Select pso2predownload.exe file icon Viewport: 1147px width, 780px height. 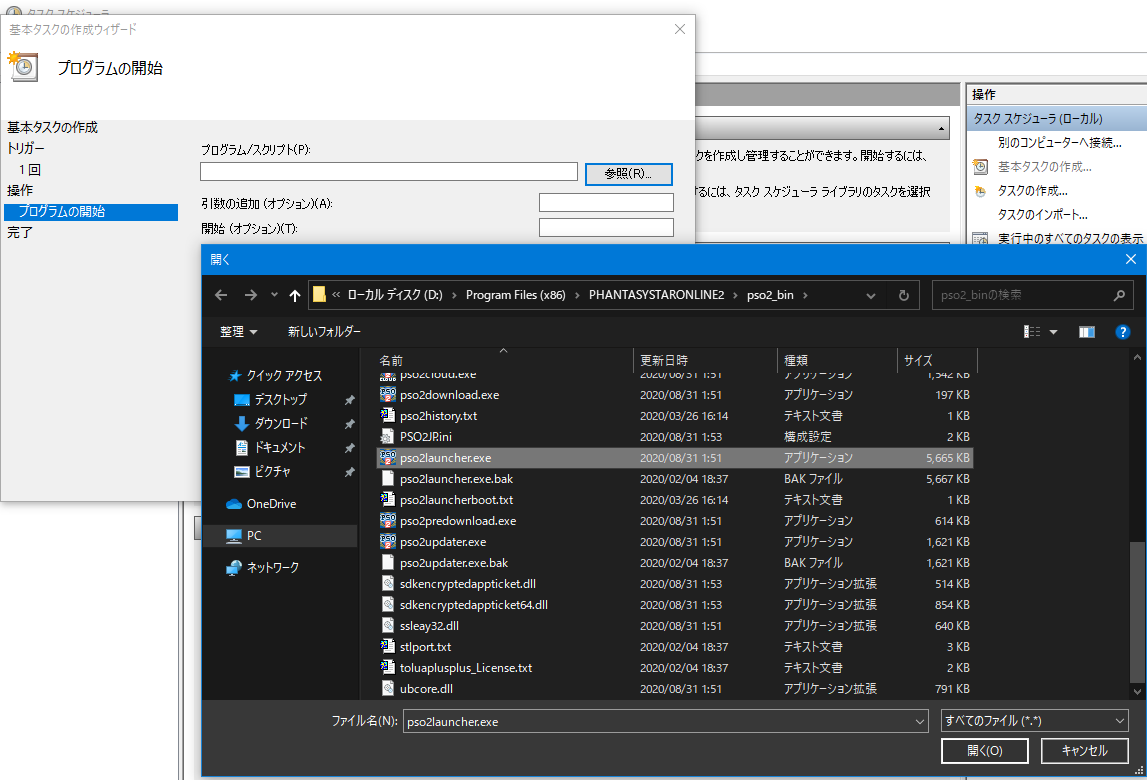(388, 521)
